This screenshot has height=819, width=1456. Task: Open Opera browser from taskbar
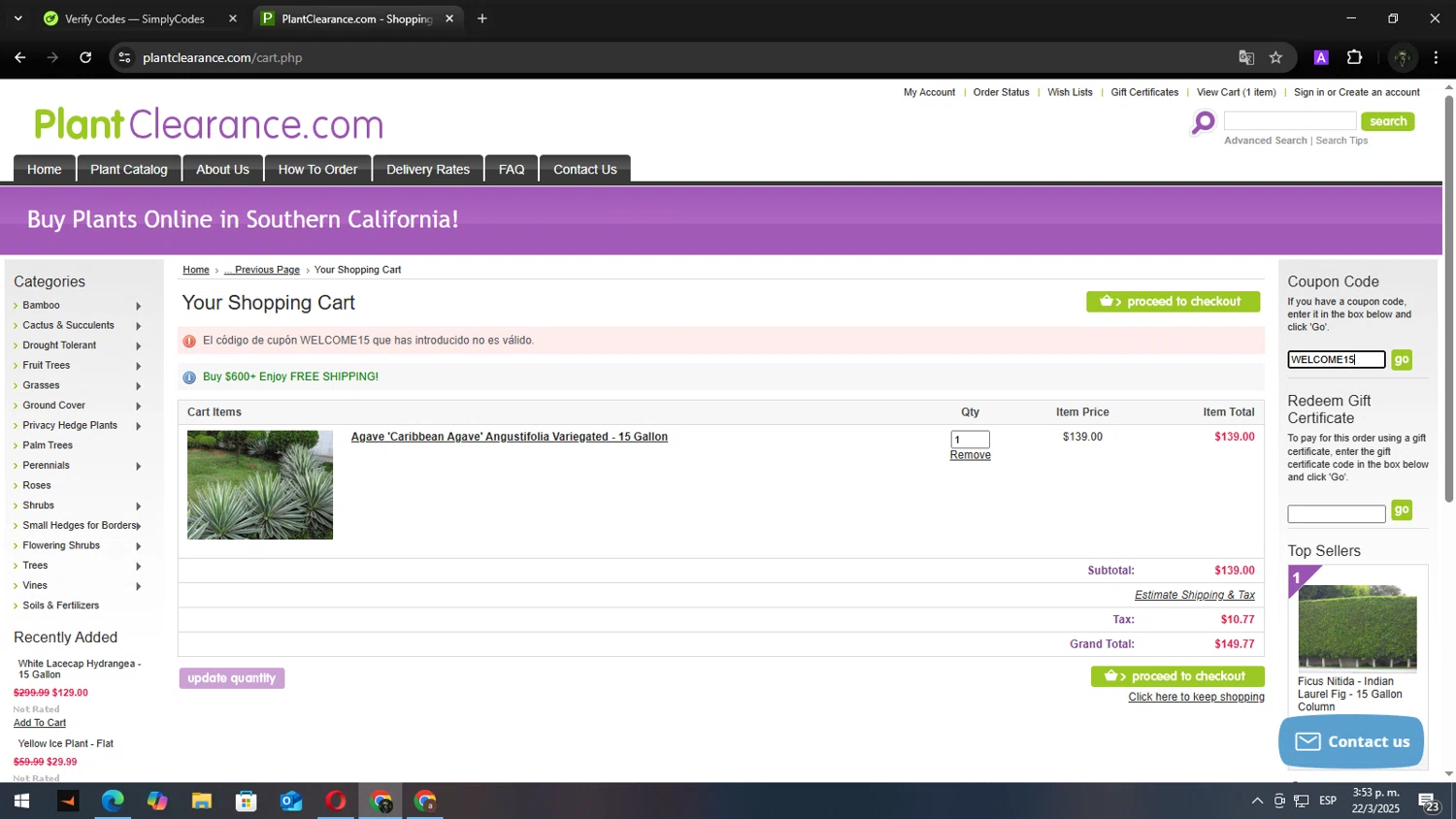tap(336, 802)
